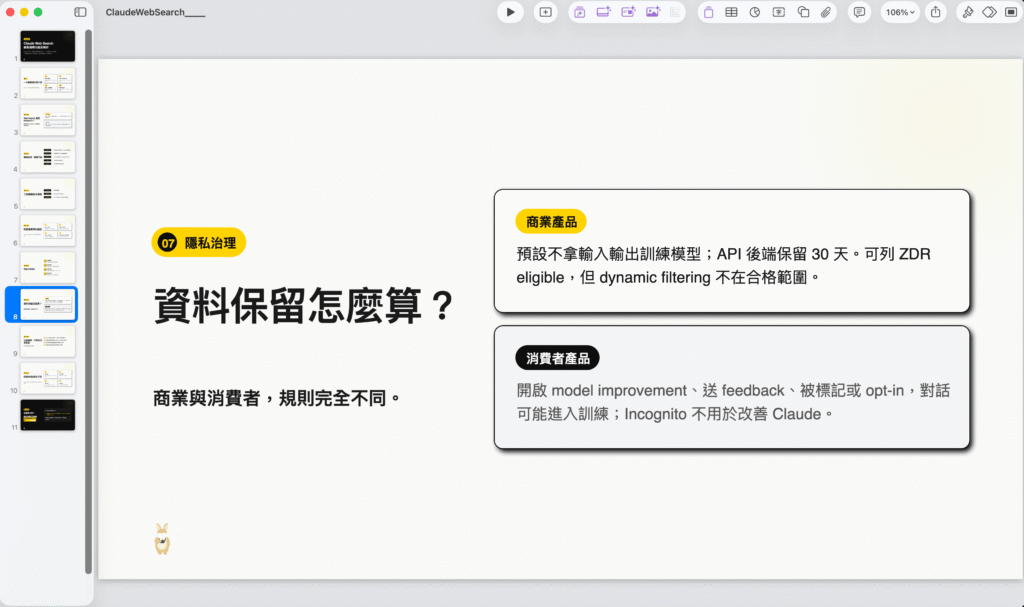Select slide 6 thumbnail
The height and width of the screenshot is (607, 1024).
(x=48, y=231)
